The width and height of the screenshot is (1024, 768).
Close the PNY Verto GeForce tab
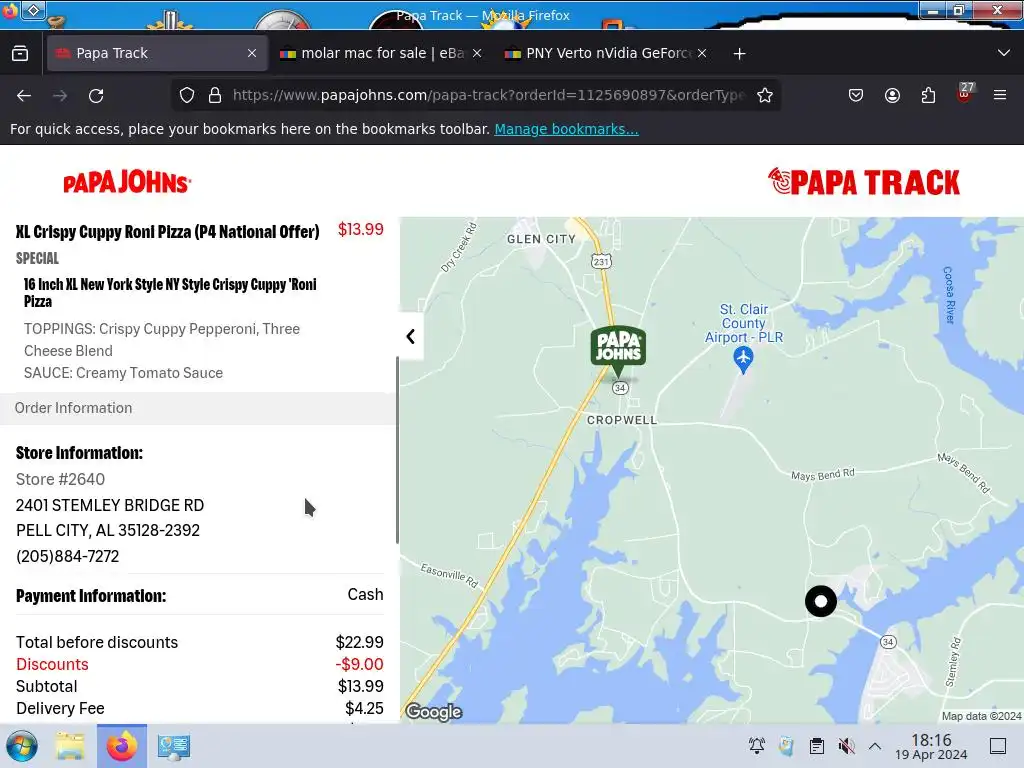[x=702, y=53]
